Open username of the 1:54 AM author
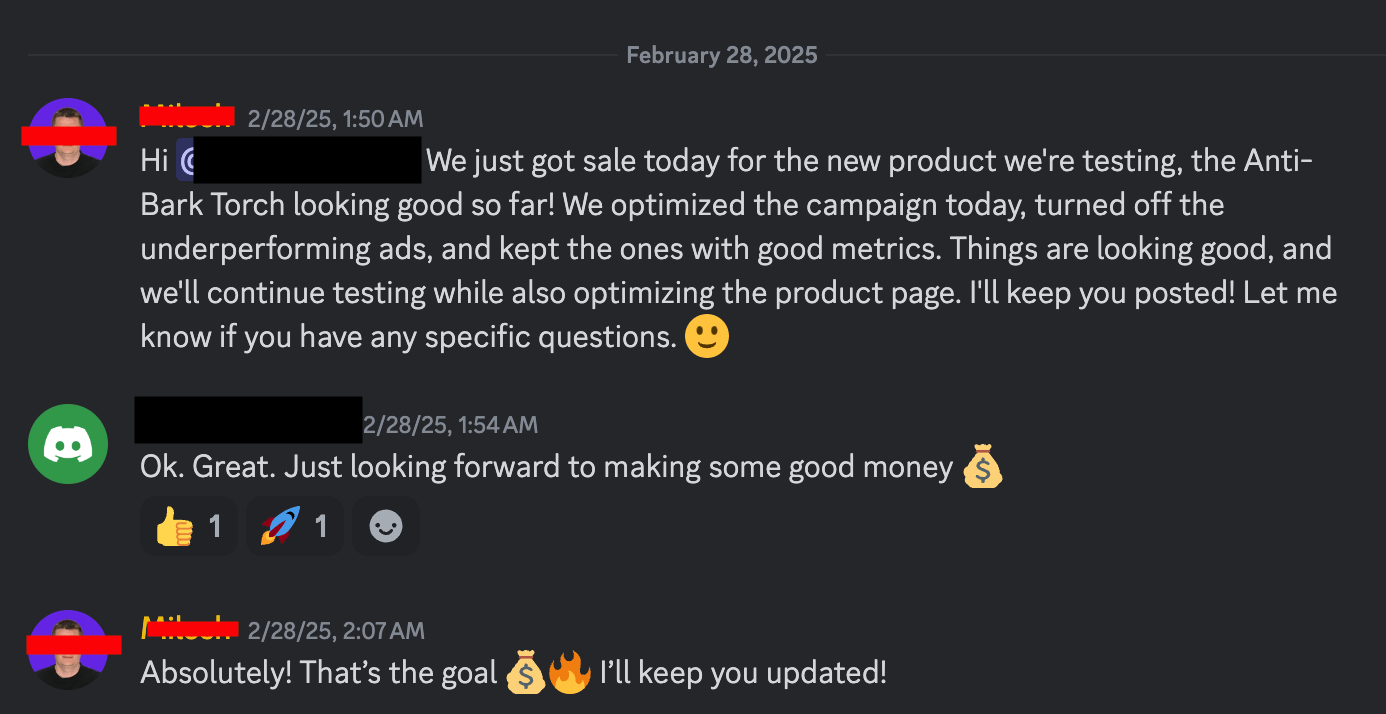 [248, 421]
